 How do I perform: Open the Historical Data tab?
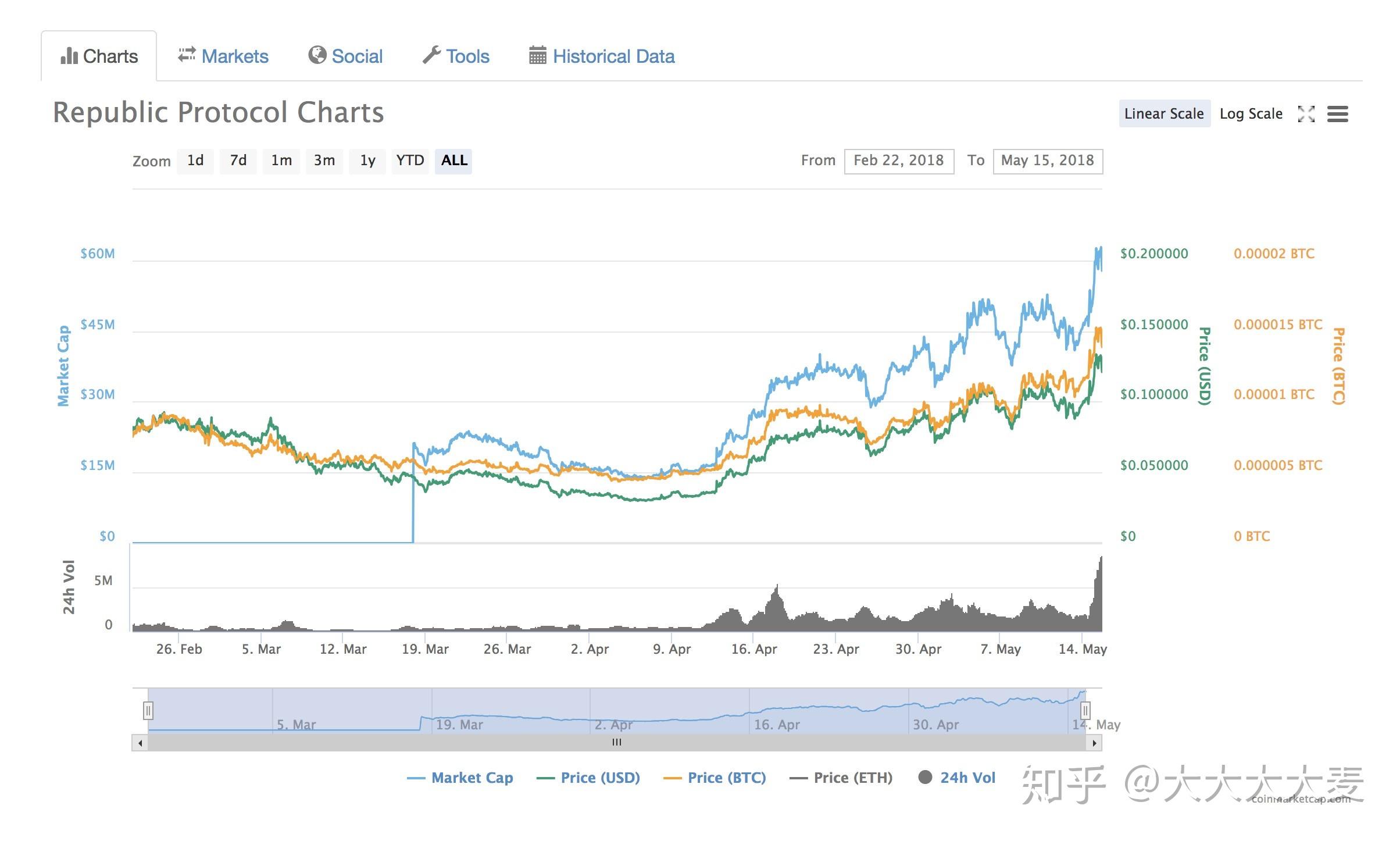click(x=613, y=56)
